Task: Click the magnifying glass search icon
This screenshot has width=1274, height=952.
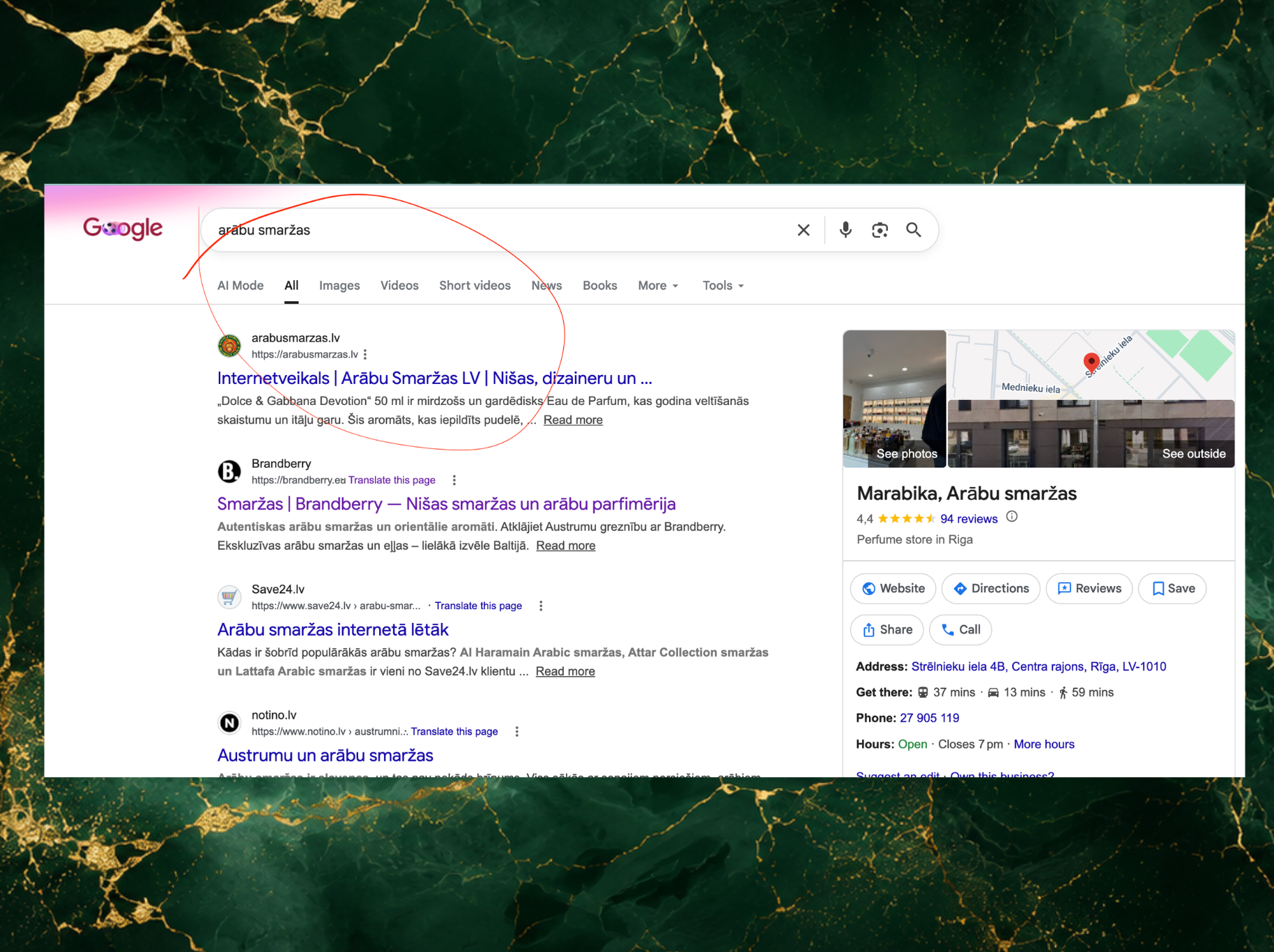Action: (x=914, y=230)
